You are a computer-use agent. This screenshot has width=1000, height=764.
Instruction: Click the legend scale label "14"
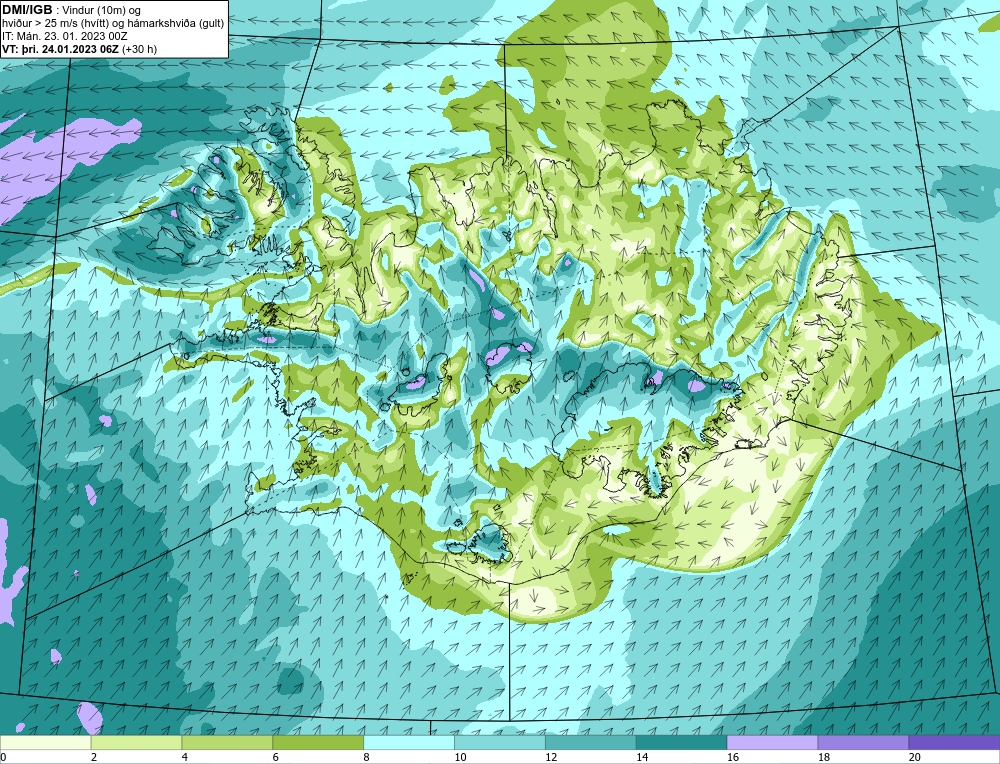coord(642,757)
